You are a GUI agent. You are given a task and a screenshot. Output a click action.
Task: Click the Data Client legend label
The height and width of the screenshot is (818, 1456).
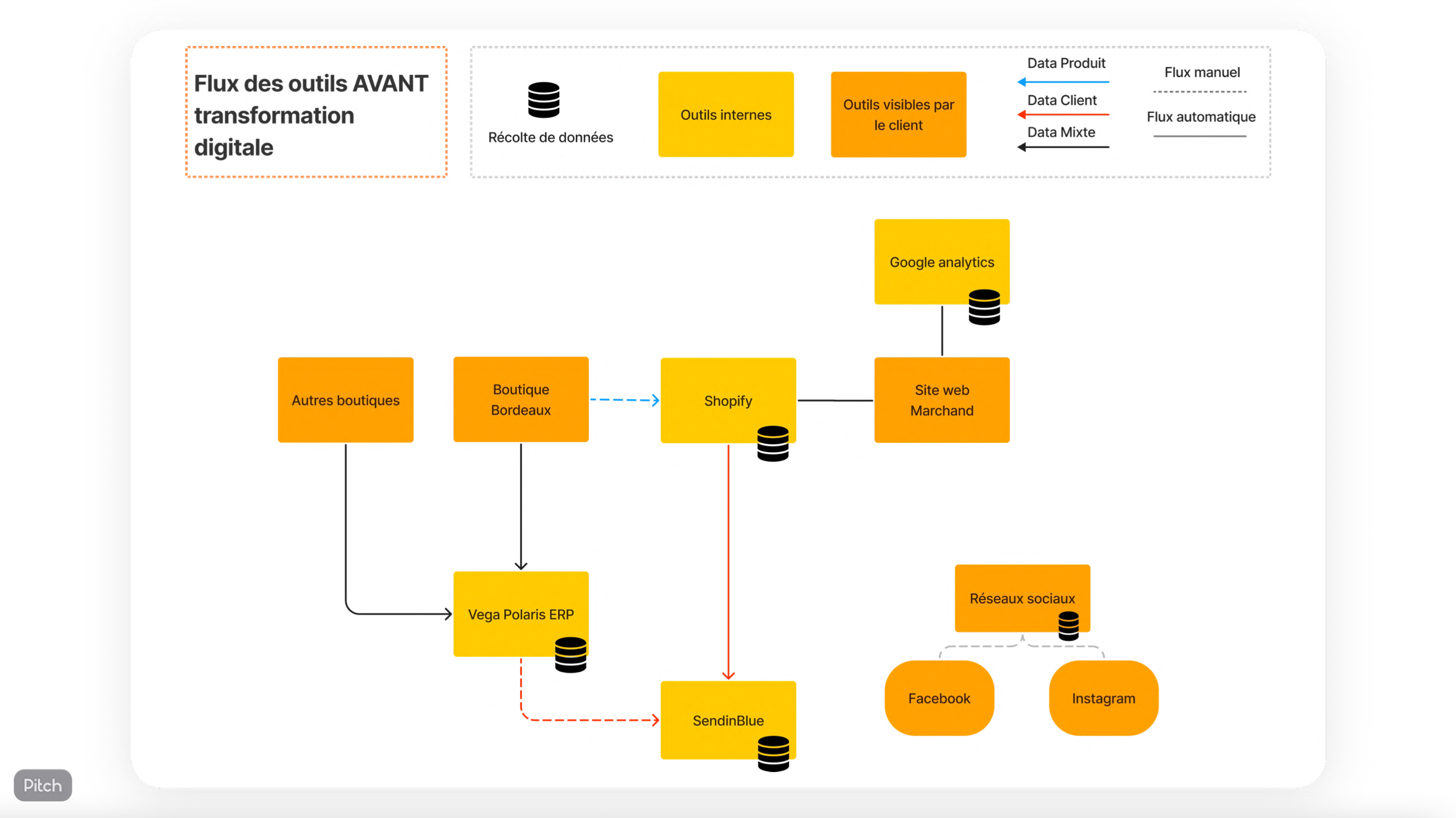click(x=1061, y=100)
